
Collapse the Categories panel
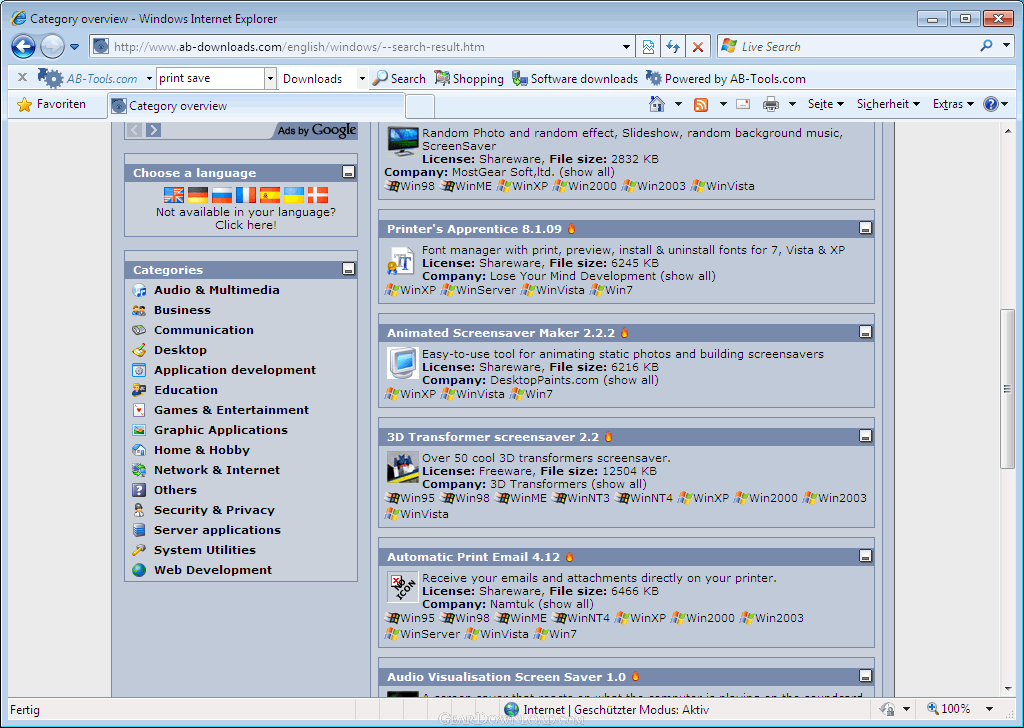point(349,269)
